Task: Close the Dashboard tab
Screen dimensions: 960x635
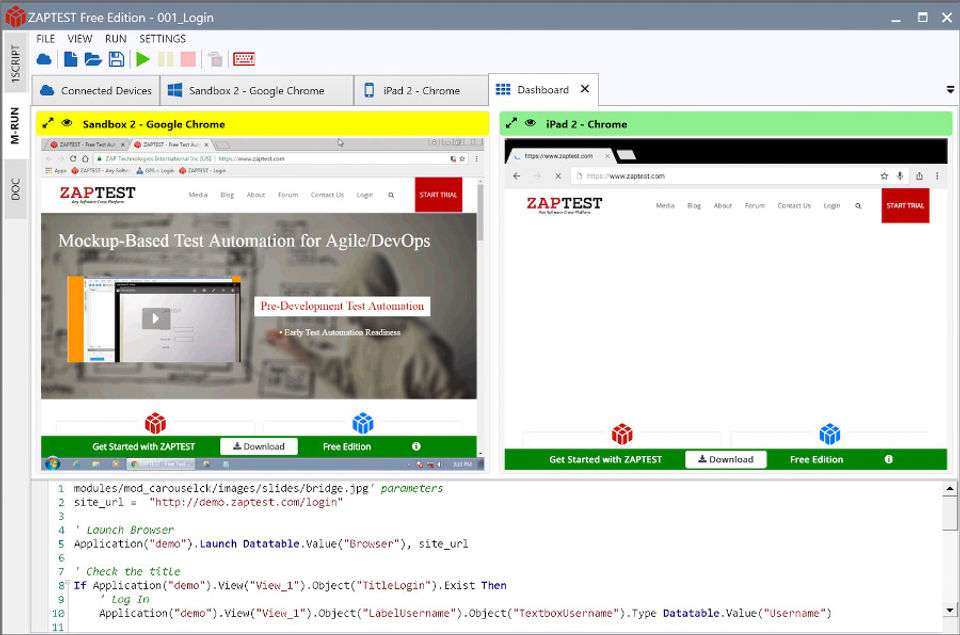Action: 585,89
